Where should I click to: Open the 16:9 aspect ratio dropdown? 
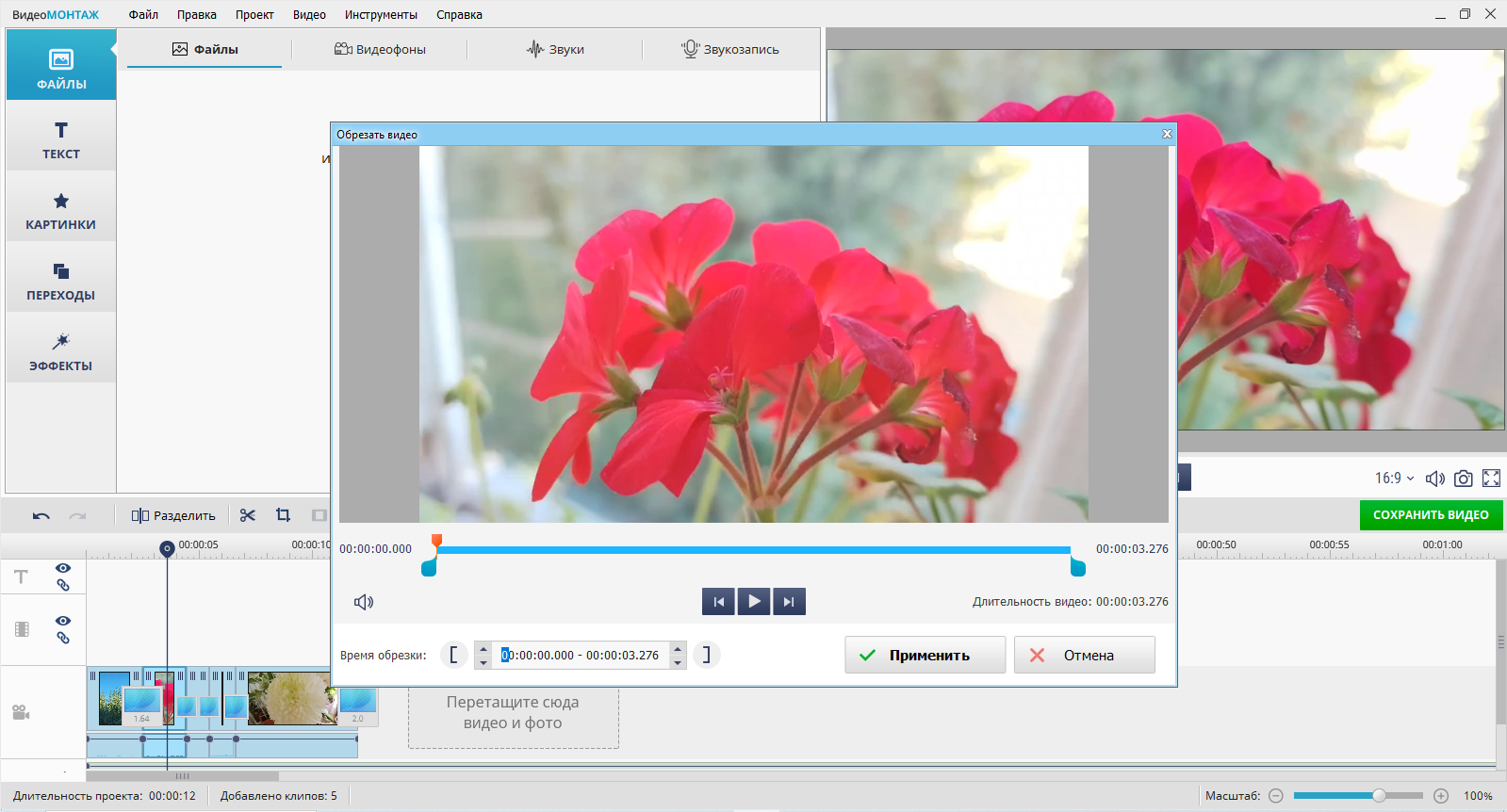[1395, 479]
